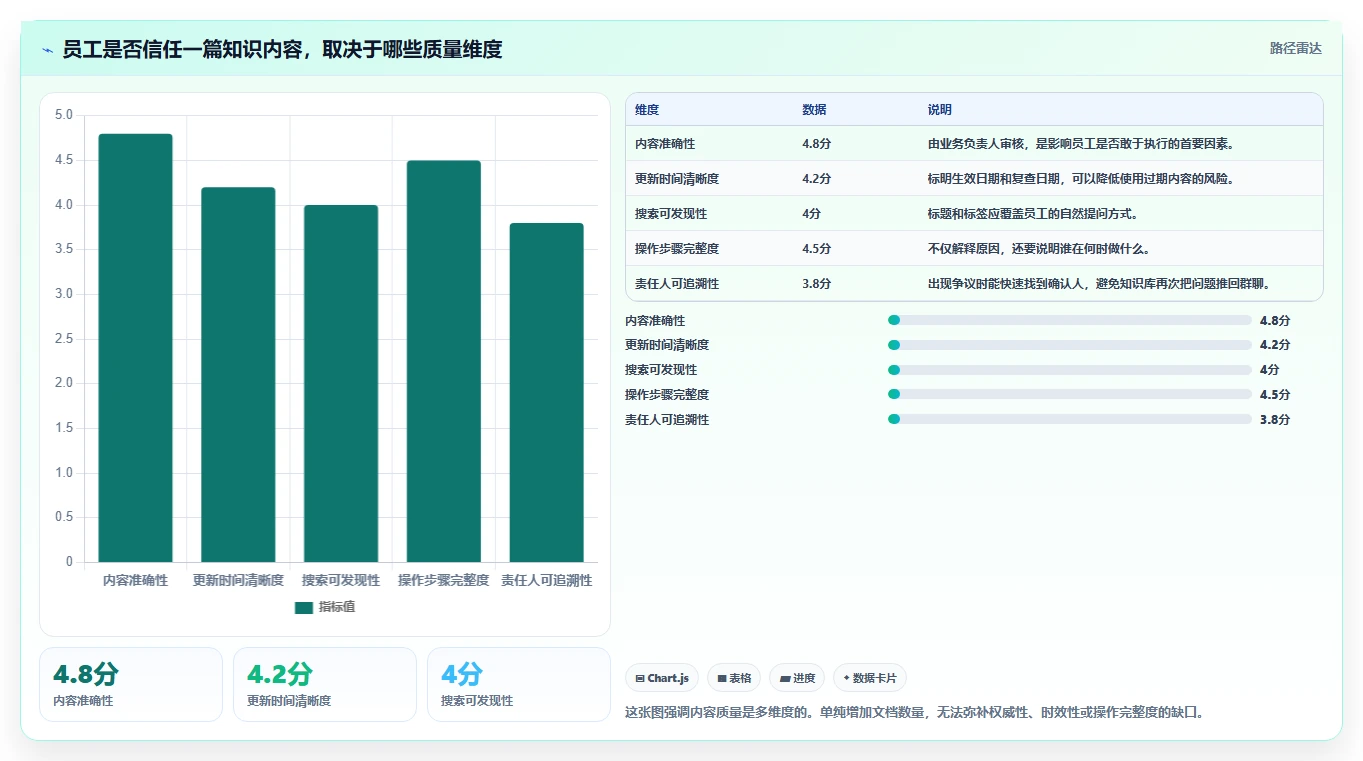
Task: Click the 责任人可追溯性 bar in chart
Action: coord(547,392)
